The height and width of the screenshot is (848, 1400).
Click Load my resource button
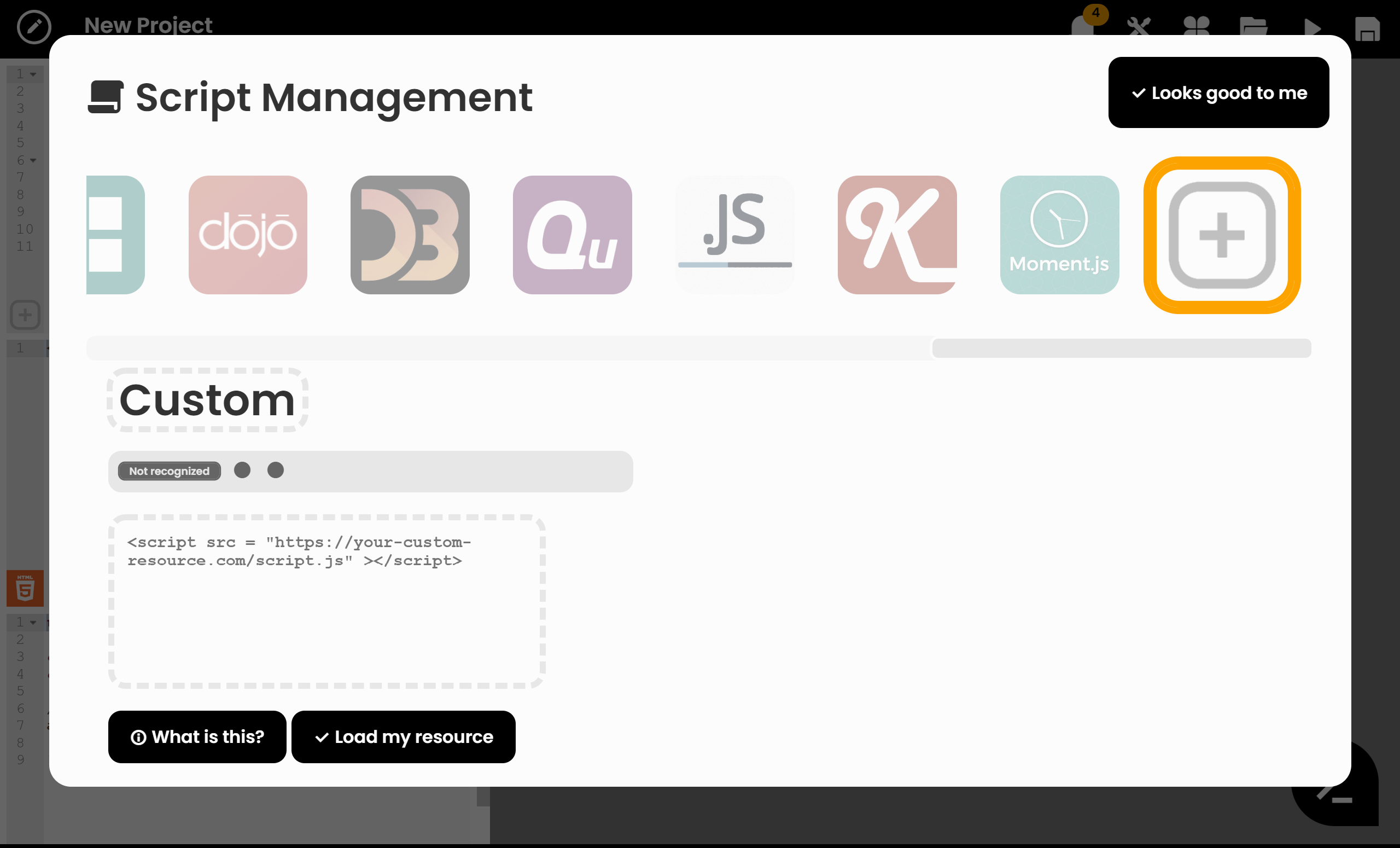[404, 736]
